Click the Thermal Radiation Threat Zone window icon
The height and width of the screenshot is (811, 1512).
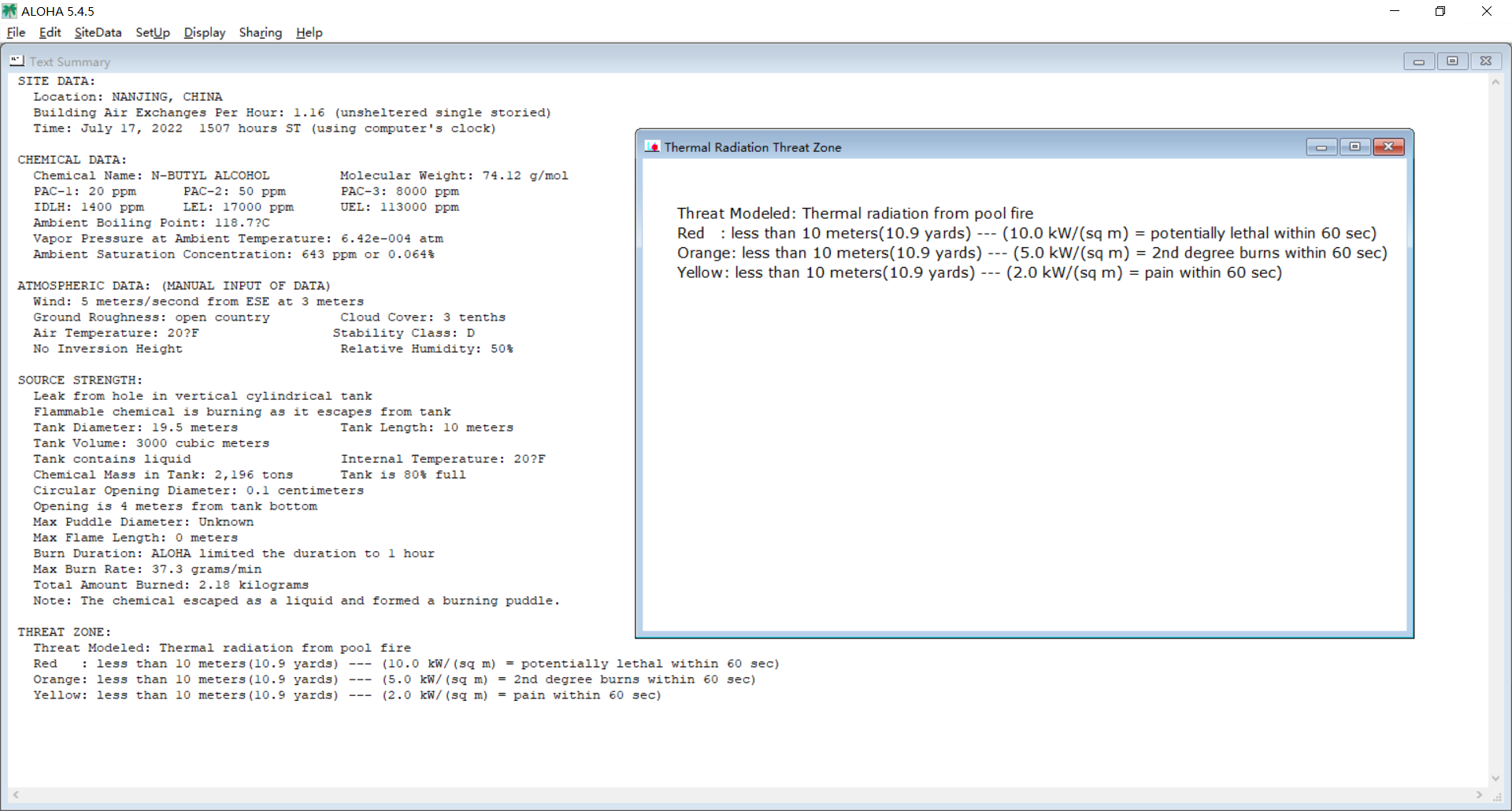coord(652,146)
